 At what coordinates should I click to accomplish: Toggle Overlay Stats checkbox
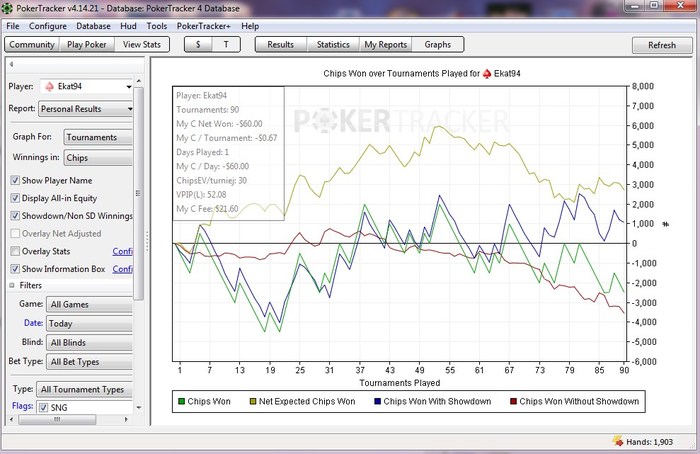tap(15, 251)
